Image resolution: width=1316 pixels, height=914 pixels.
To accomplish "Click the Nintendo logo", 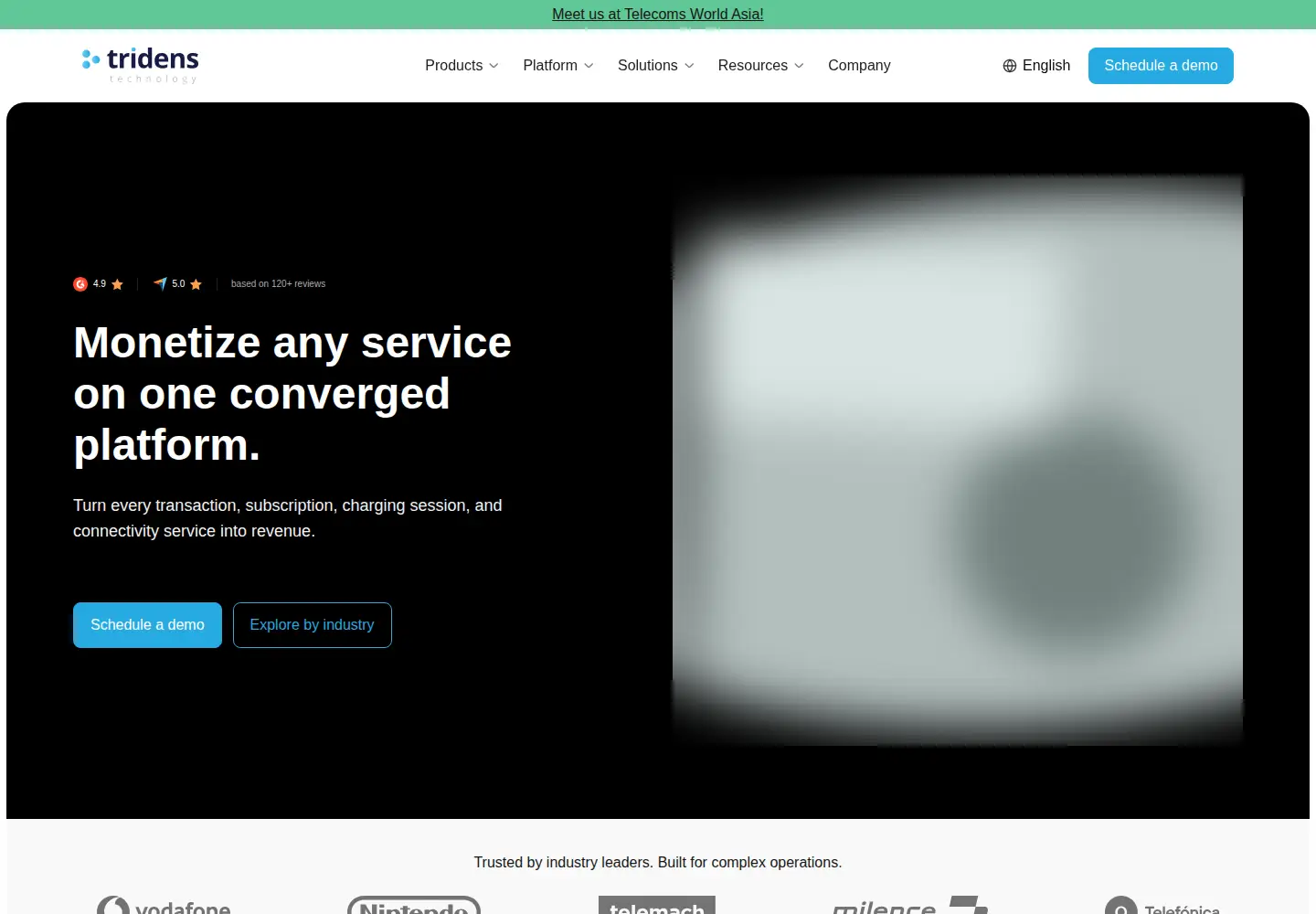I will pos(414,905).
